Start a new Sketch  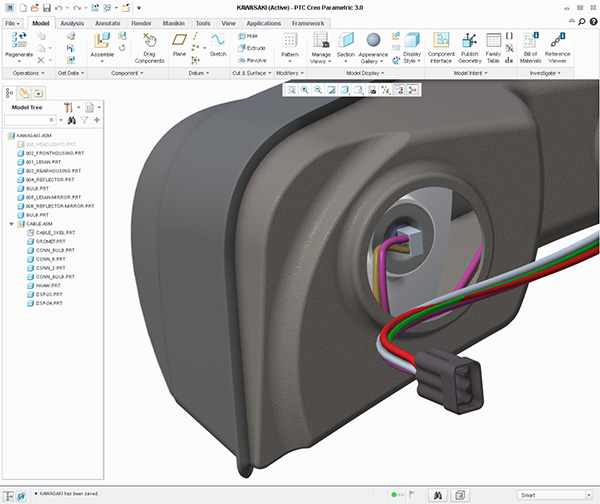(x=217, y=41)
